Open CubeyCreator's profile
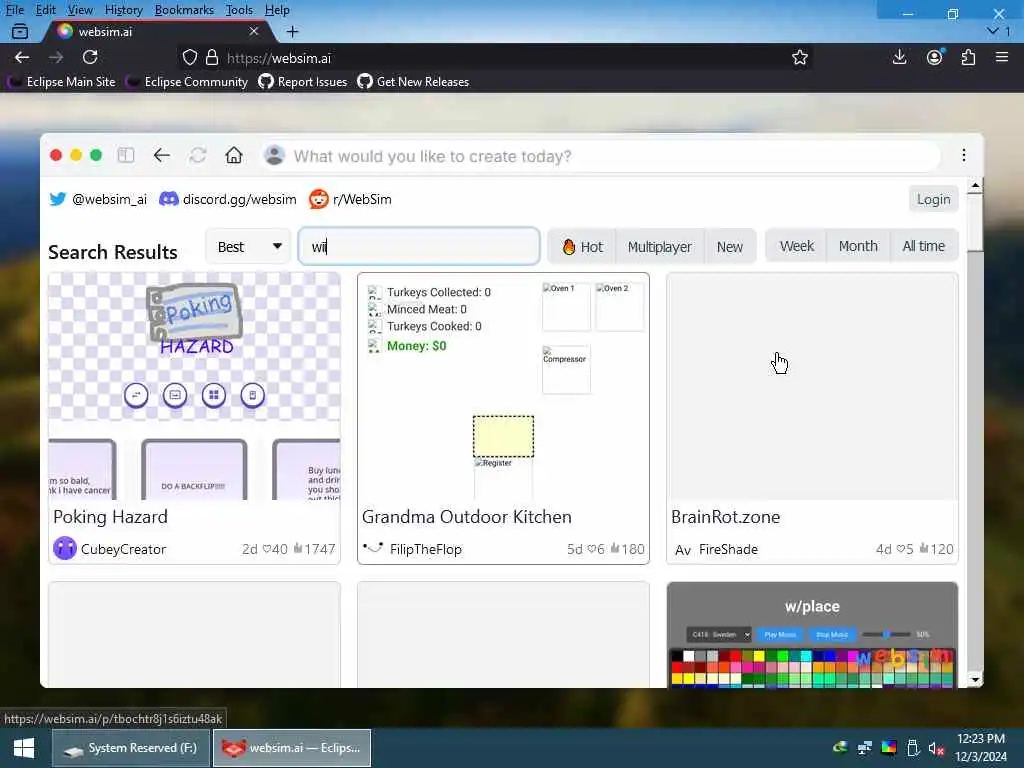The image size is (1024, 768). tap(110, 549)
